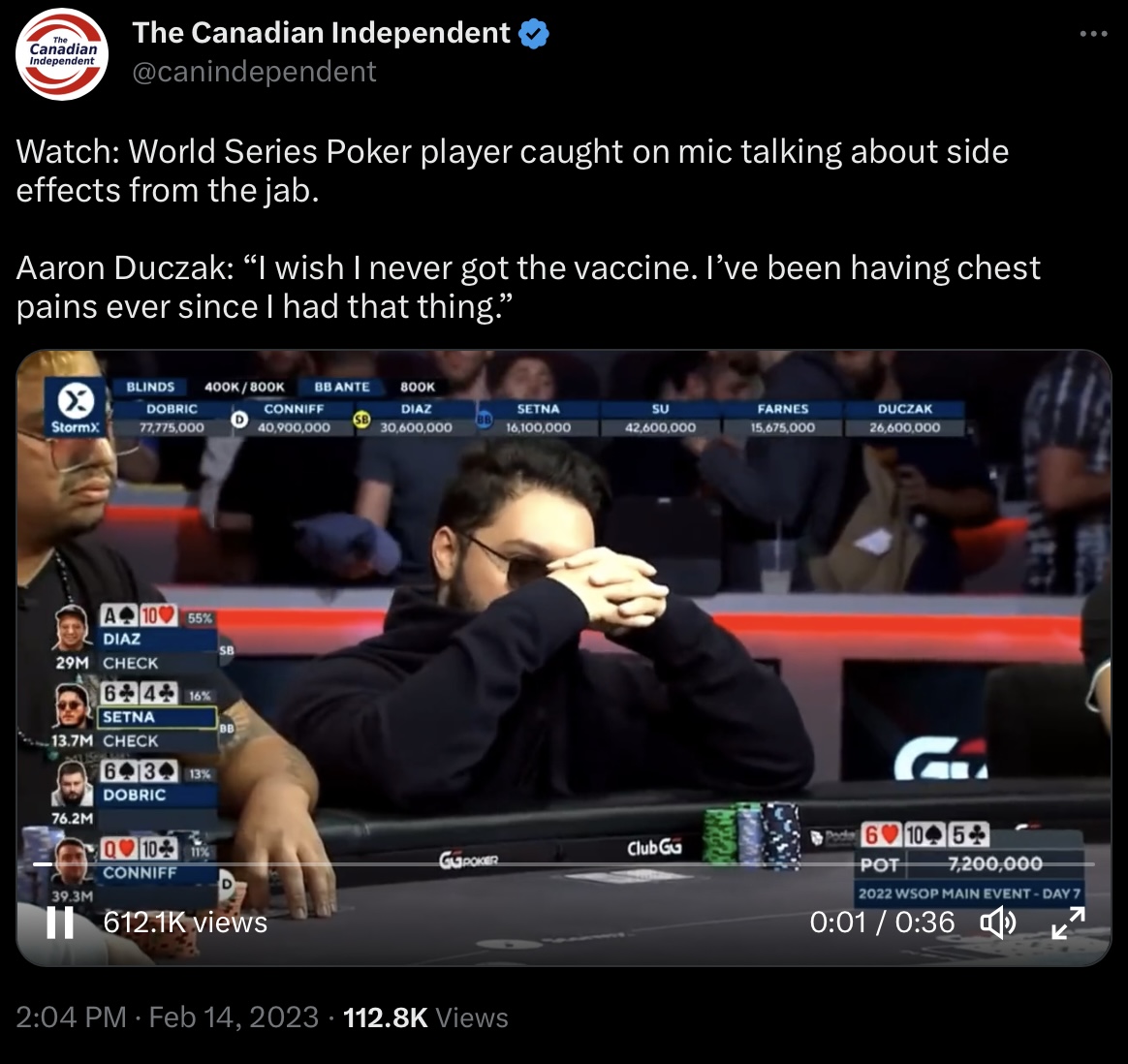Open the @canindependent handle link
The height and width of the screenshot is (1064, 1128).
[x=254, y=71]
